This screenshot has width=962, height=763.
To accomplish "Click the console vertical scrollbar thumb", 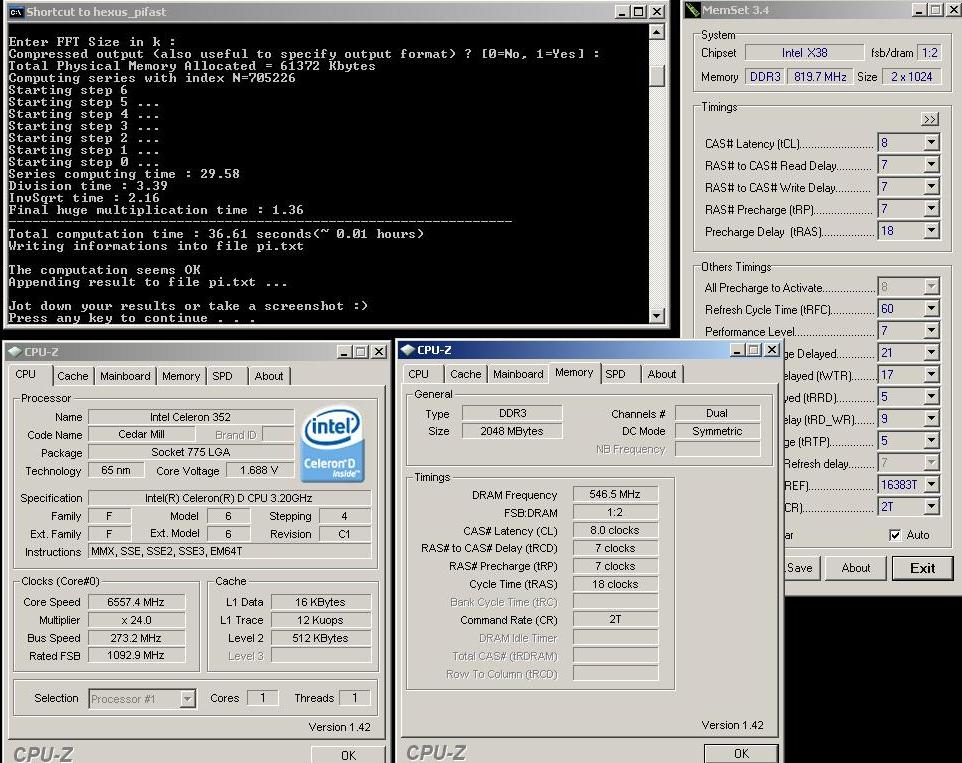I will point(657,75).
